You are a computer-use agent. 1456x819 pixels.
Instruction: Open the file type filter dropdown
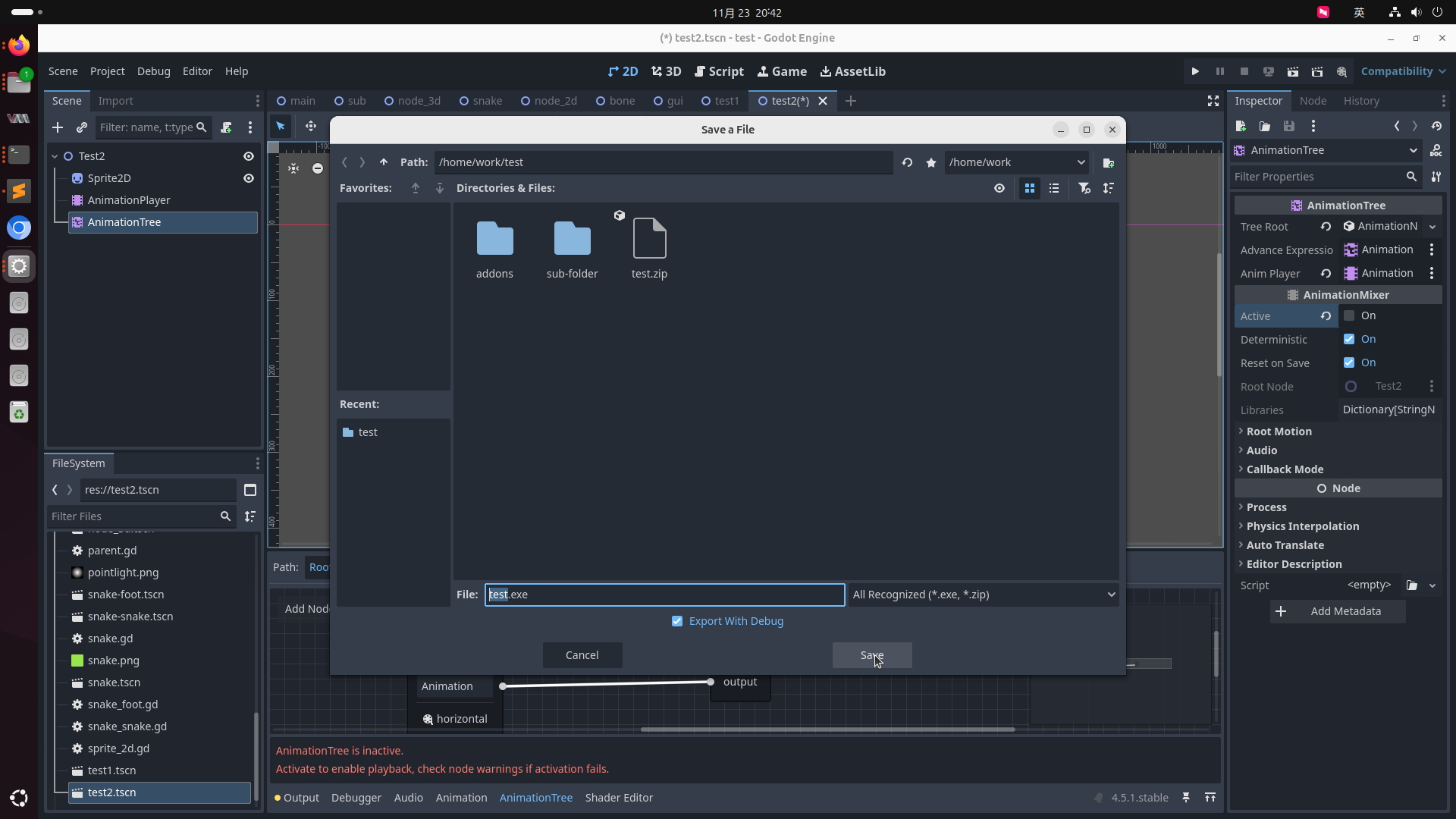coord(984,595)
